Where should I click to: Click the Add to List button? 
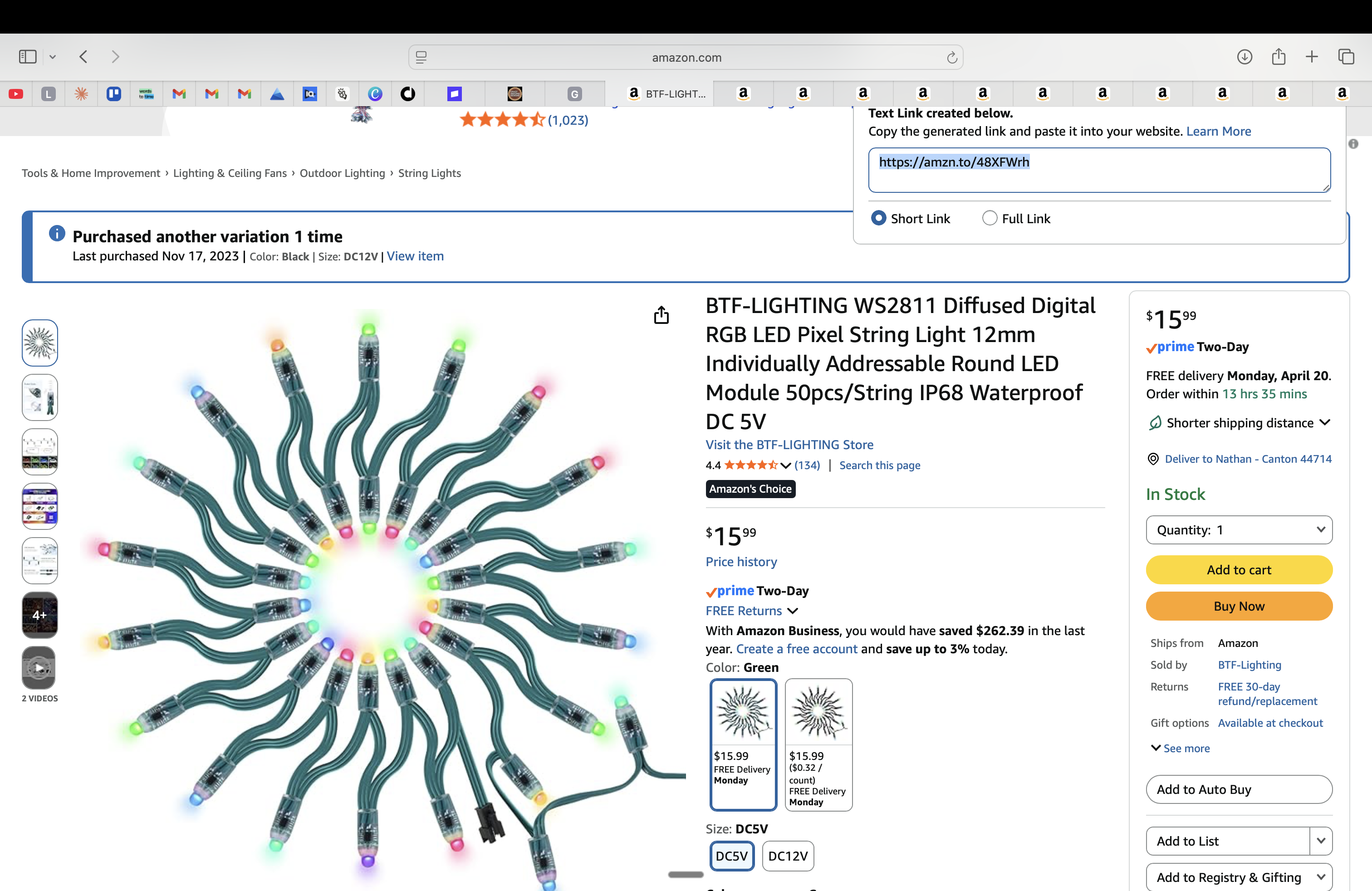click(1228, 841)
